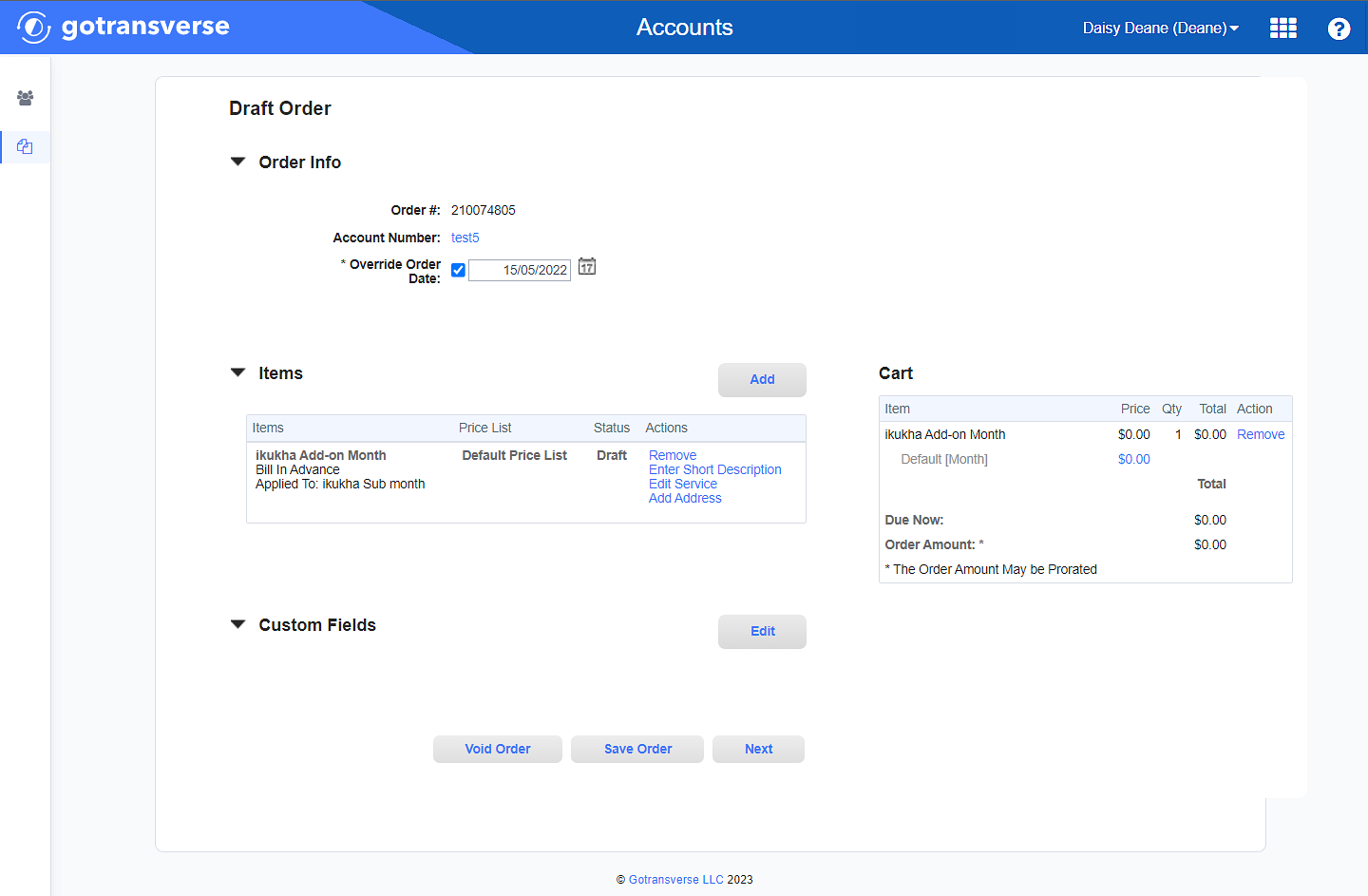Click the Applied To: ikukha Sub month text

tap(340, 484)
